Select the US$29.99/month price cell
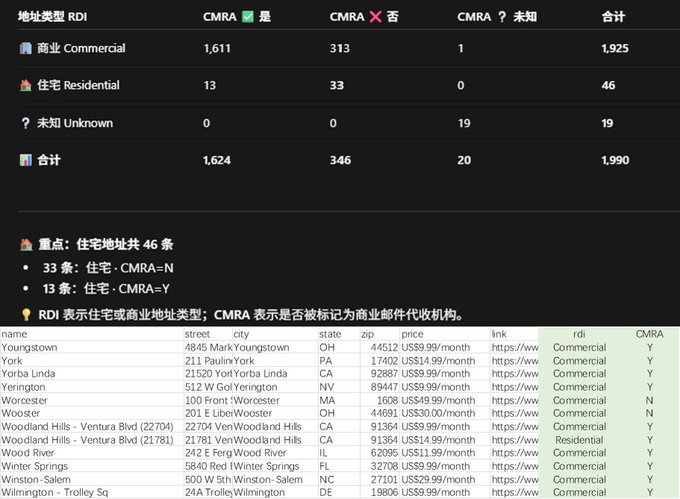 point(445,479)
